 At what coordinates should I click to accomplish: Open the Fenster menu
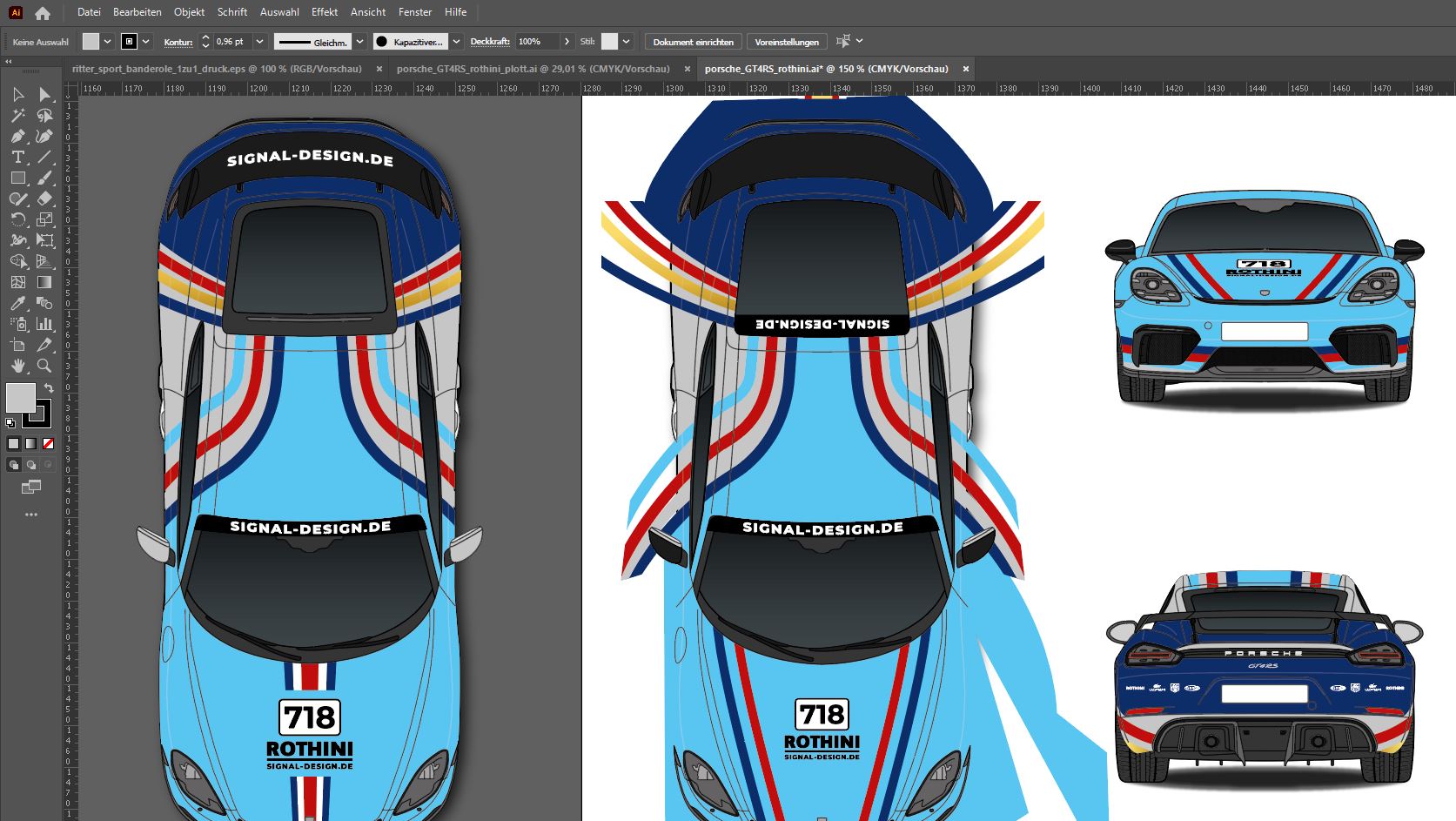[x=415, y=12]
